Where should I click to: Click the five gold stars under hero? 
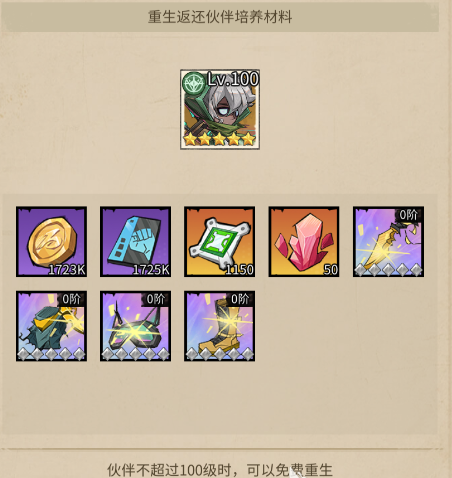[x=219, y=139]
